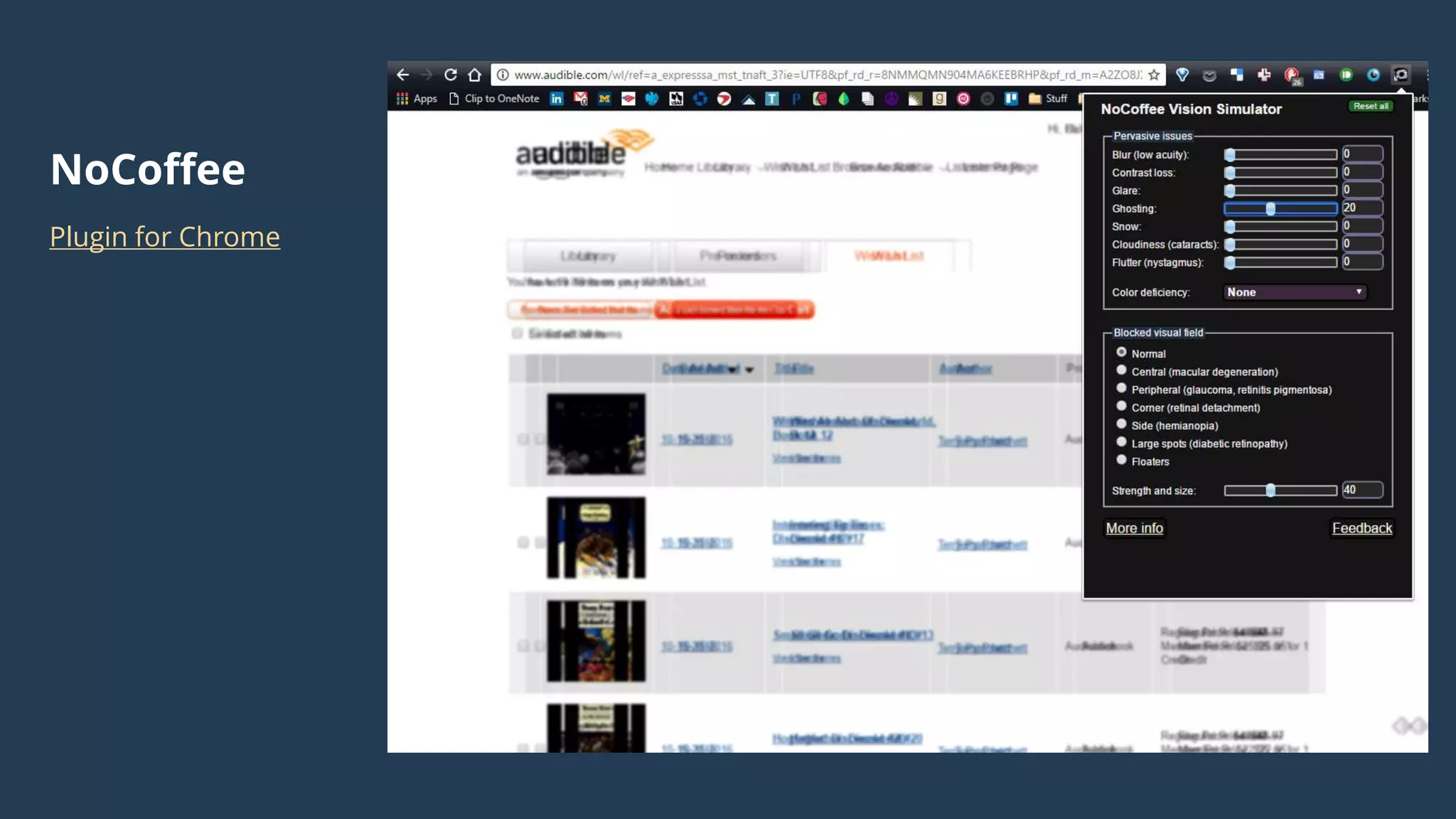This screenshot has width=1456, height=819.
Task: Click the browser forward arrow
Action: tap(427, 75)
